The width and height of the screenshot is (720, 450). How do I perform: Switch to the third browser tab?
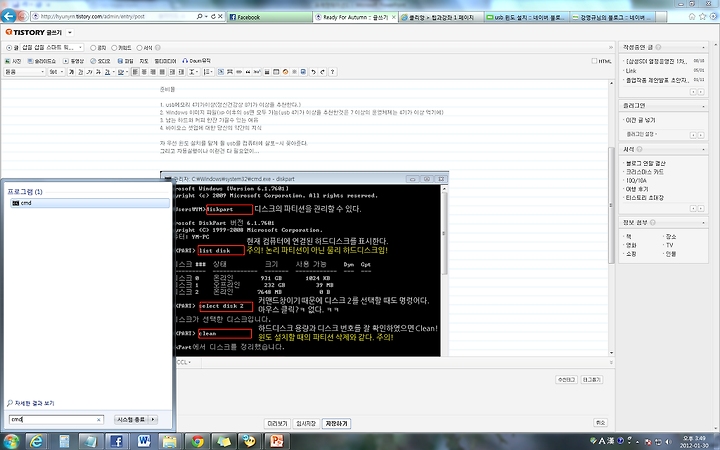point(441,17)
